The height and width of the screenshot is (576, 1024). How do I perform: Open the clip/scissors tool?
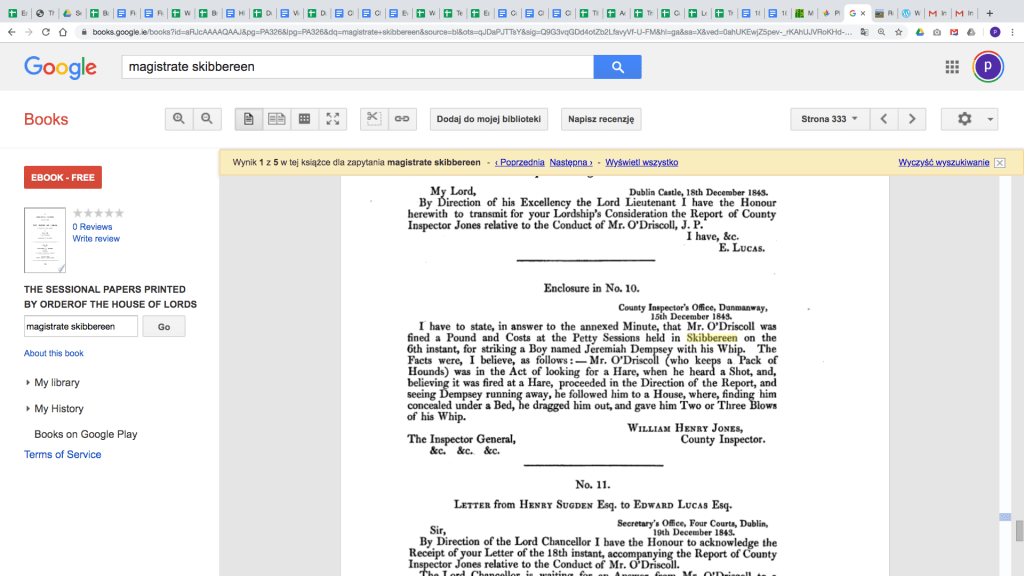pos(374,119)
